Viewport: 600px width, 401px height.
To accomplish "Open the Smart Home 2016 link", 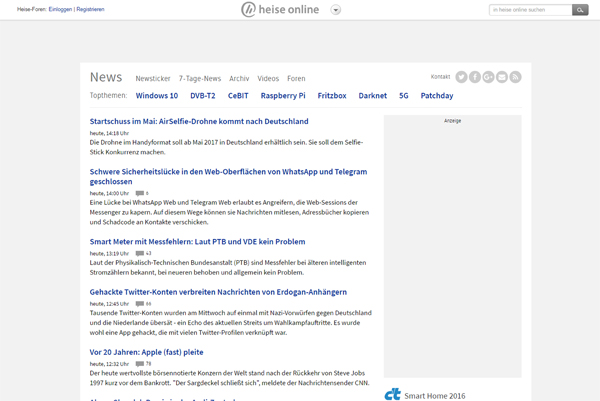I will [x=435, y=396].
